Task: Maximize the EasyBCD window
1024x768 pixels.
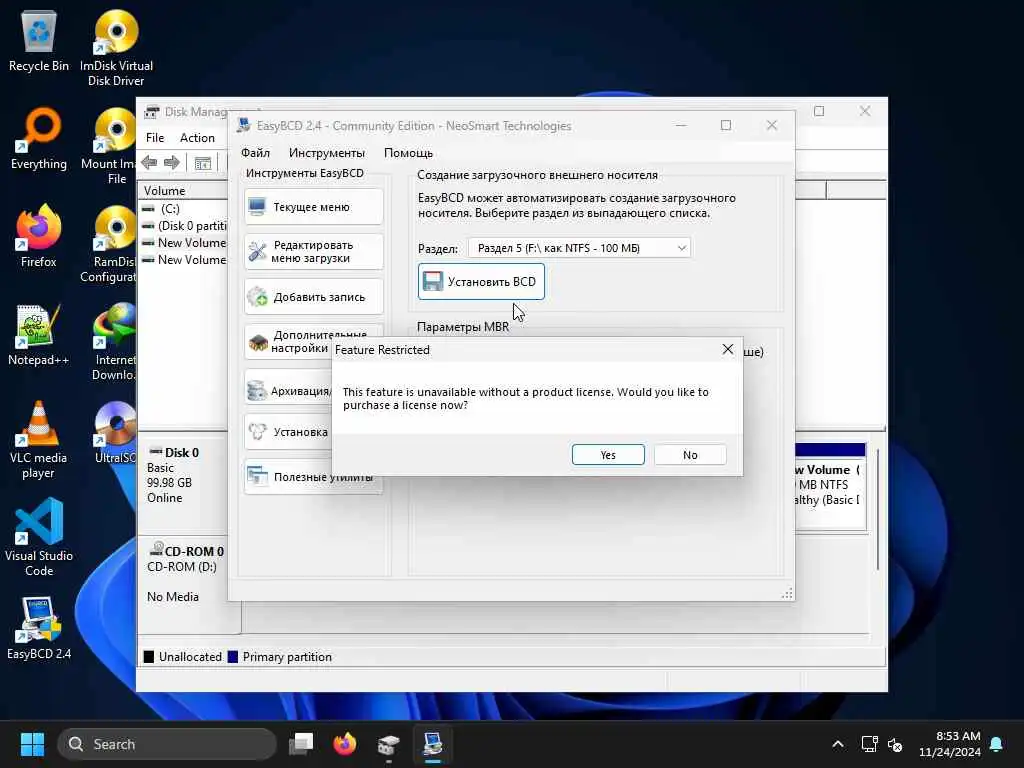Action: pos(726,125)
